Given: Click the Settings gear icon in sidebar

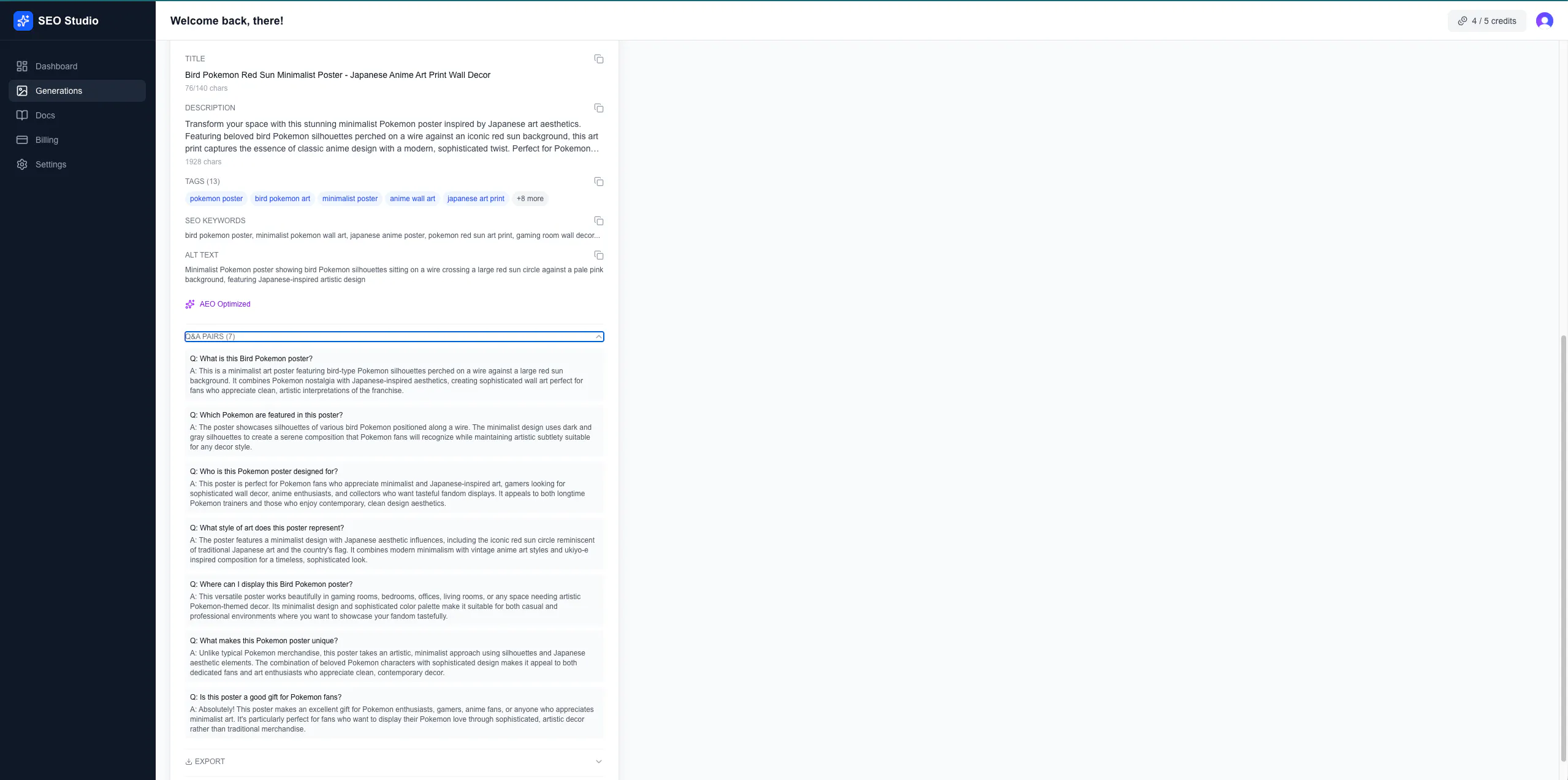Looking at the screenshot, I should click(22, 164).
